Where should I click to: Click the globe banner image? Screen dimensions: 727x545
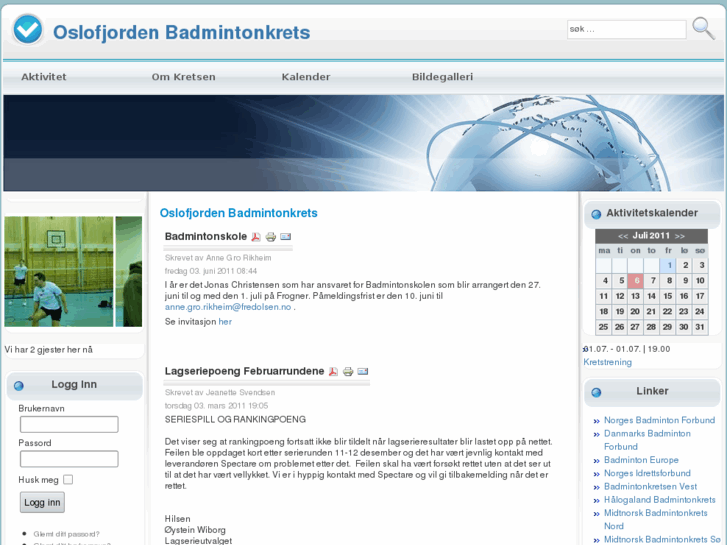(x=364, y=143)
